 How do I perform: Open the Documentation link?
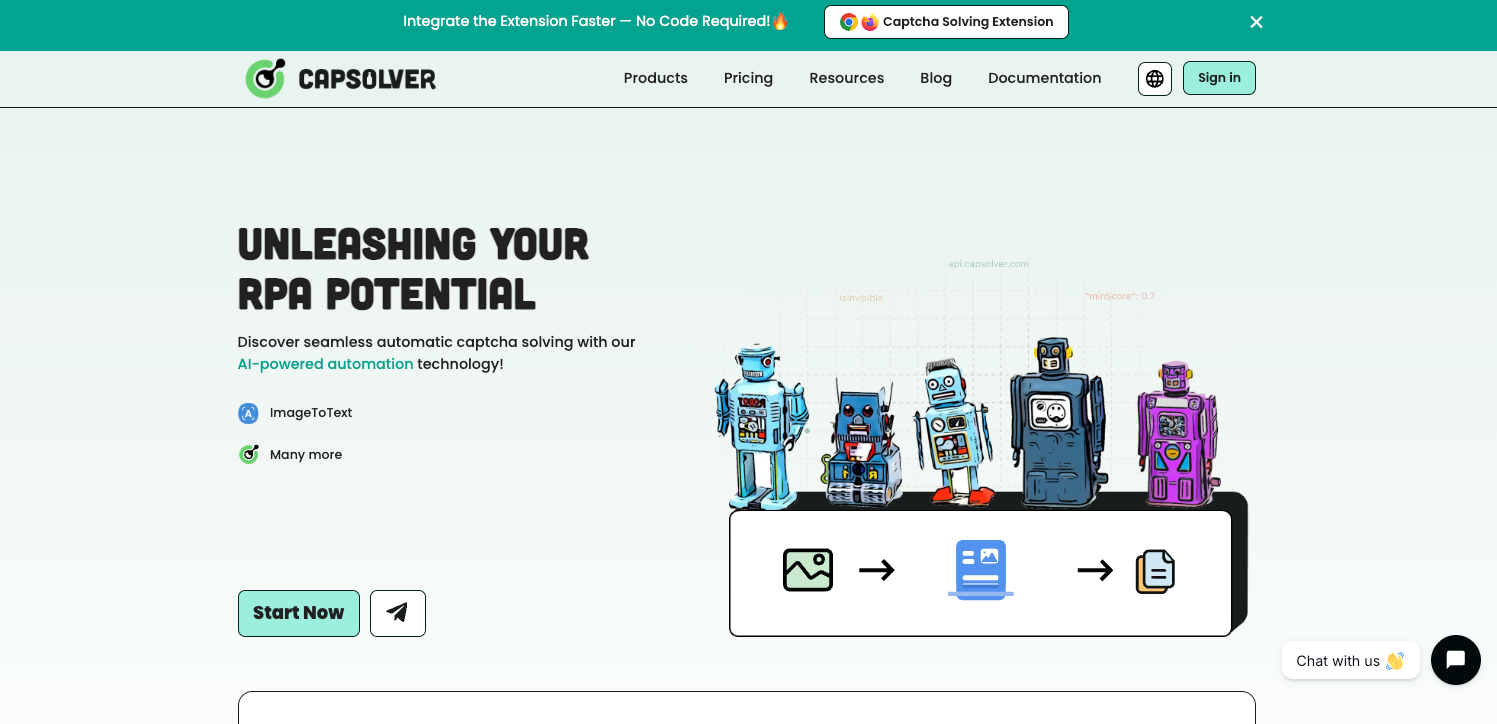(1044, 78)
